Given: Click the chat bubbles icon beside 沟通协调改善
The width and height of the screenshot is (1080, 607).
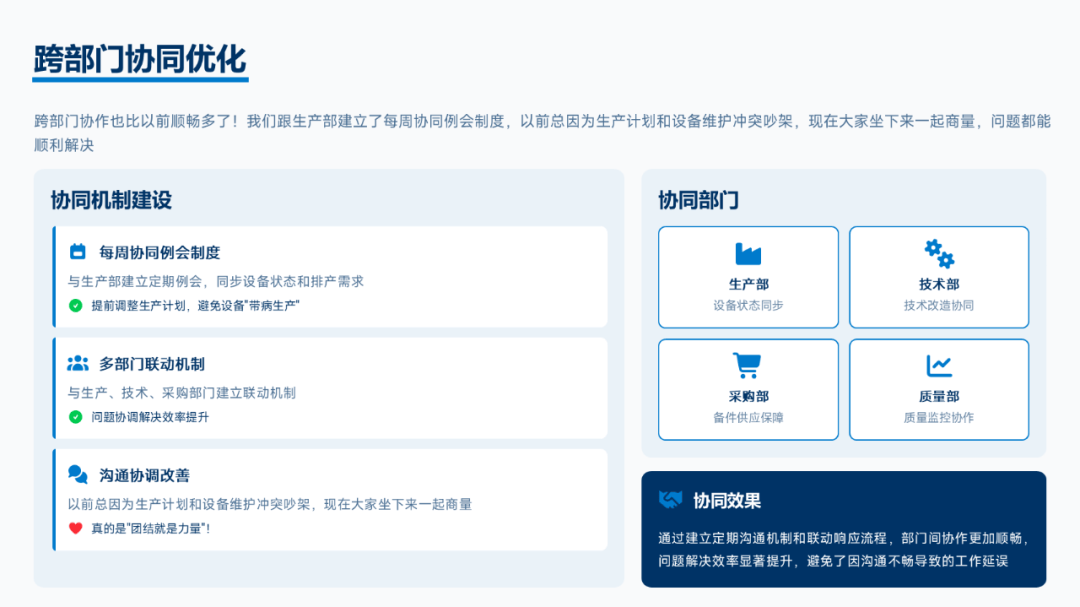Looking at the screenshot, I should [78, 475].
